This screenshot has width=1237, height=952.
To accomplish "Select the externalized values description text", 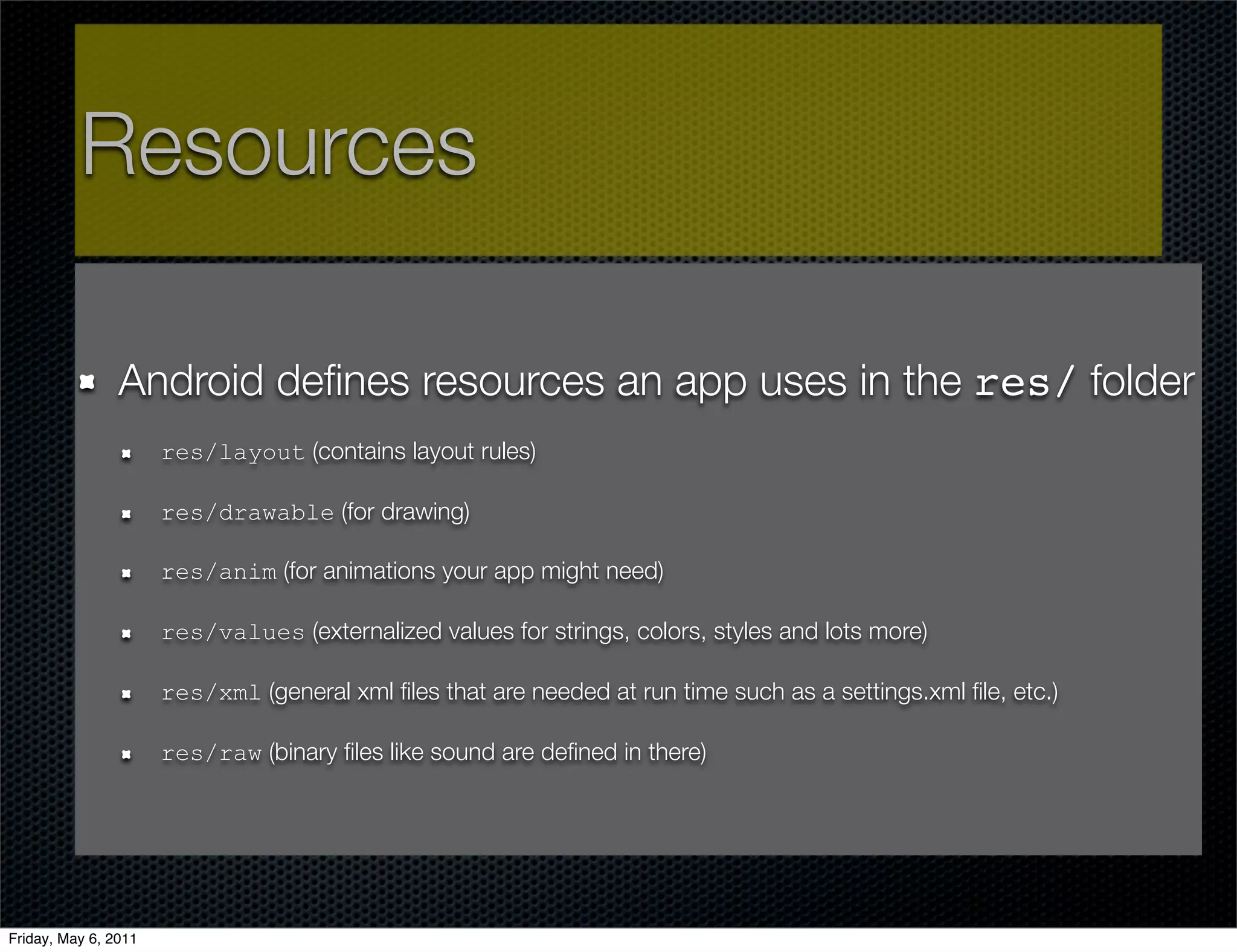I will 620,632.
